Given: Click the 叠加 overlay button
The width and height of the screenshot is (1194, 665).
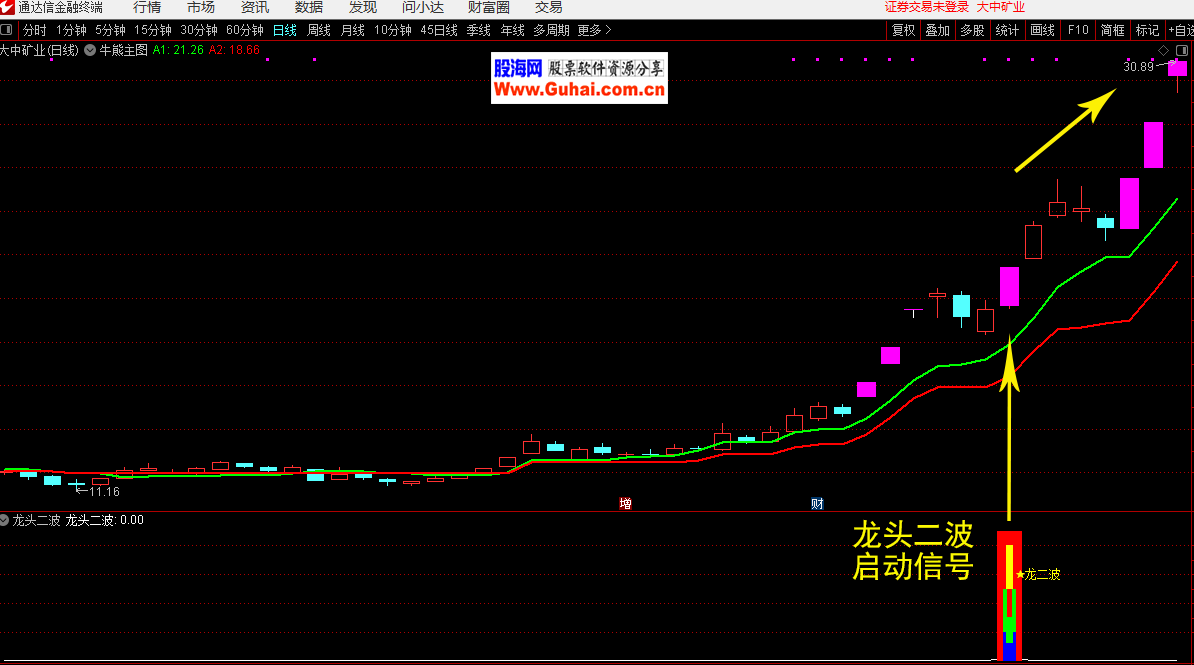Looking at the screenshot, I should pos(937,30).
